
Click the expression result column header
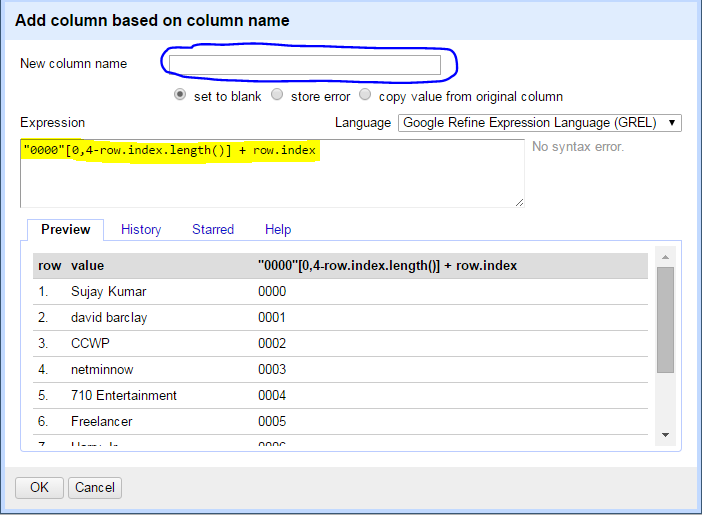[387, 266]
